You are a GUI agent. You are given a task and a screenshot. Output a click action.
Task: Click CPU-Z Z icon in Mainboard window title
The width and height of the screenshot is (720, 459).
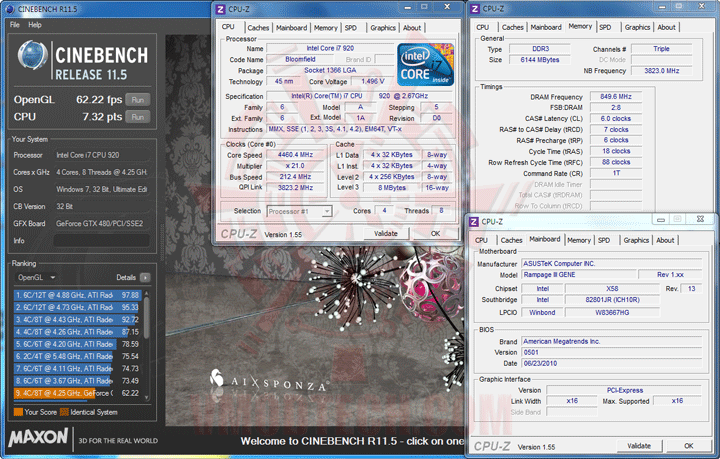click(474, 222)
